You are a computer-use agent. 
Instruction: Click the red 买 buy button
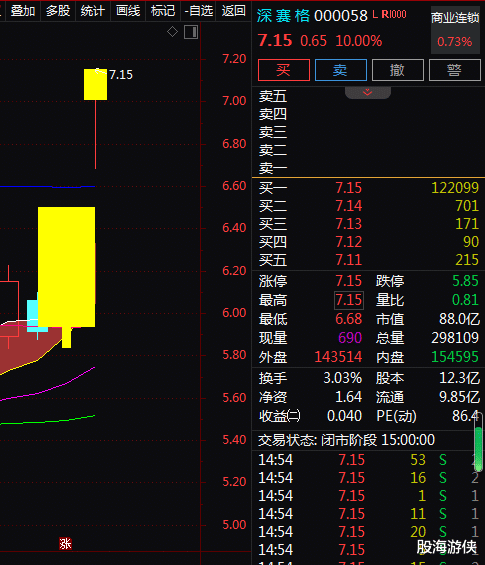tap(284, 70)
